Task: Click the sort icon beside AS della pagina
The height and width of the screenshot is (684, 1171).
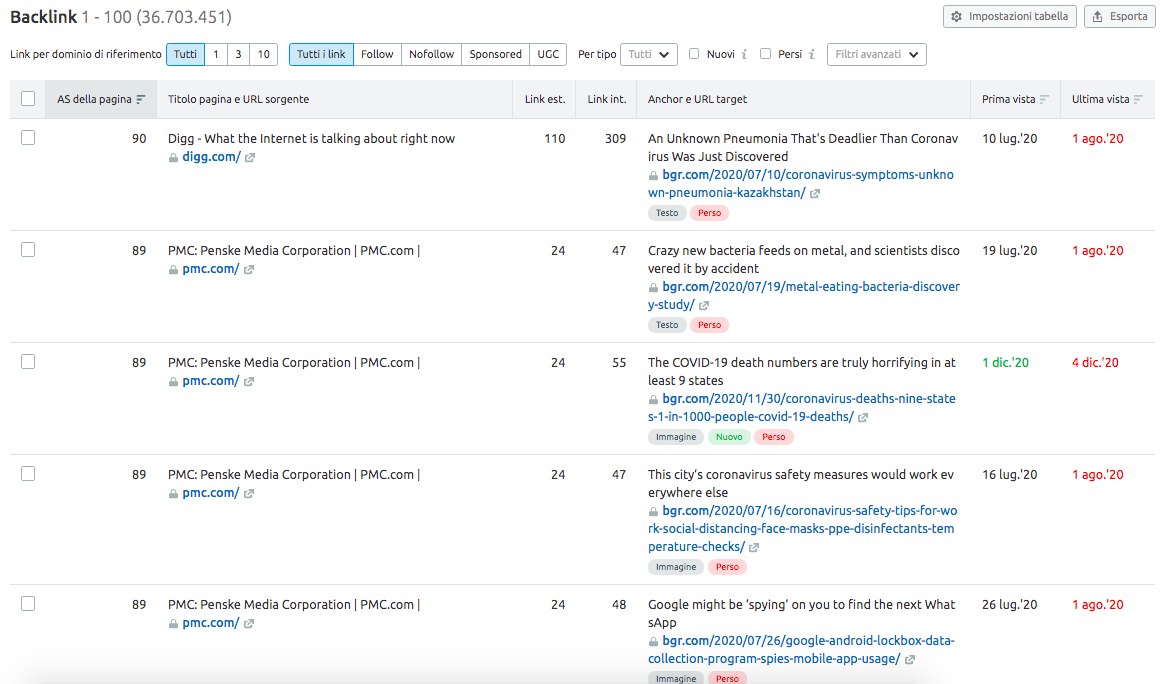Action: pyautogui.click(x=141, y=99)
